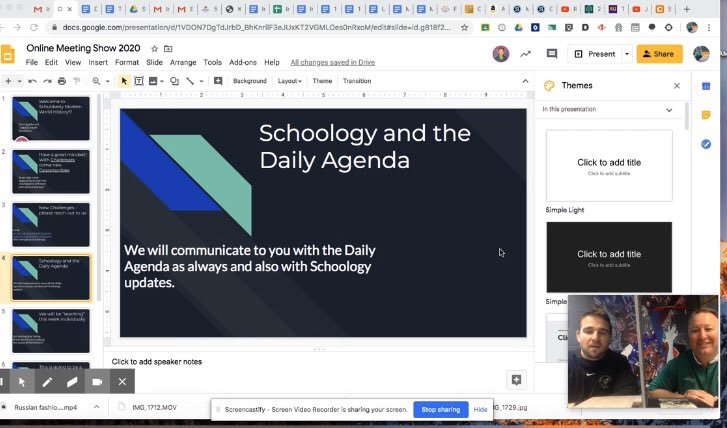727x428 pixels.
Task: Open the Slide menu
Action: 154,62
